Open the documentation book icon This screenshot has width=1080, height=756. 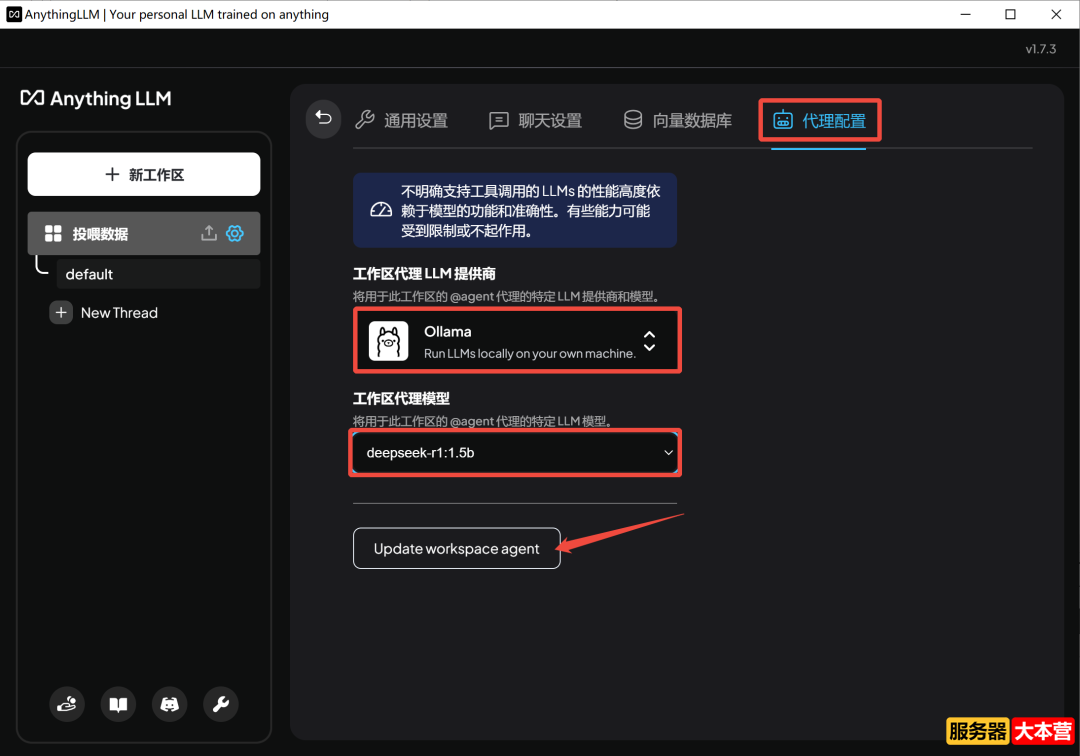(118, 704)
